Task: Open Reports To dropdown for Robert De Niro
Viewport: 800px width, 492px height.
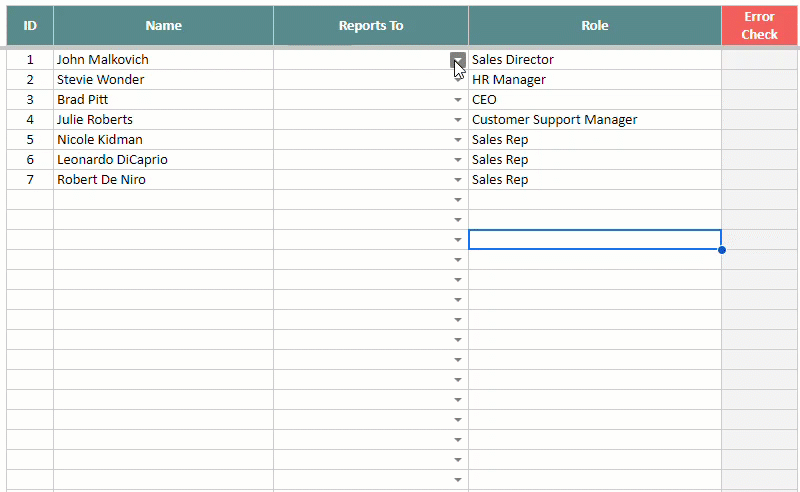Action: pyautogui.click(x=458, y=180)
